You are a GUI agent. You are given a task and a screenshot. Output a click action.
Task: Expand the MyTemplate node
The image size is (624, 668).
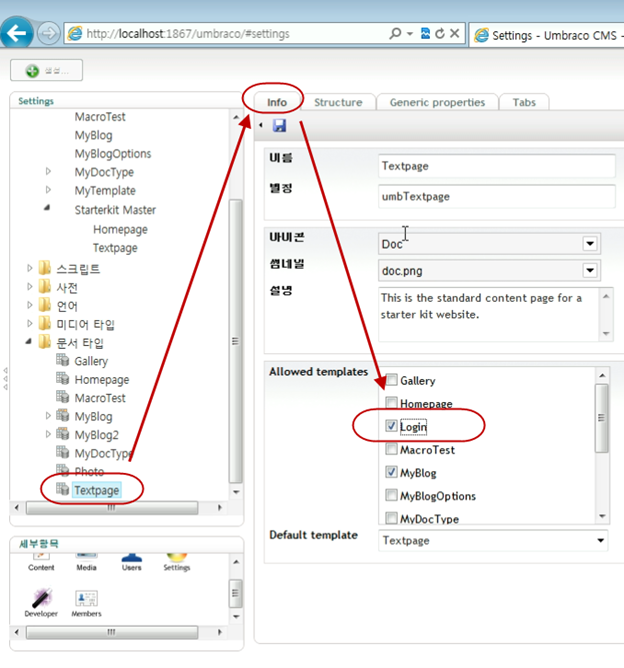point(48,190)
